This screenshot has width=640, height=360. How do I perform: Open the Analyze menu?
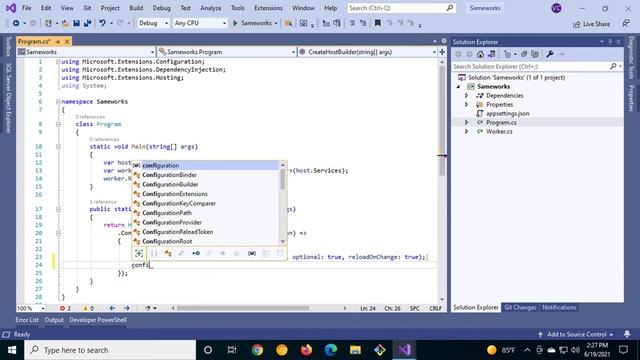[x=211, y=8]
